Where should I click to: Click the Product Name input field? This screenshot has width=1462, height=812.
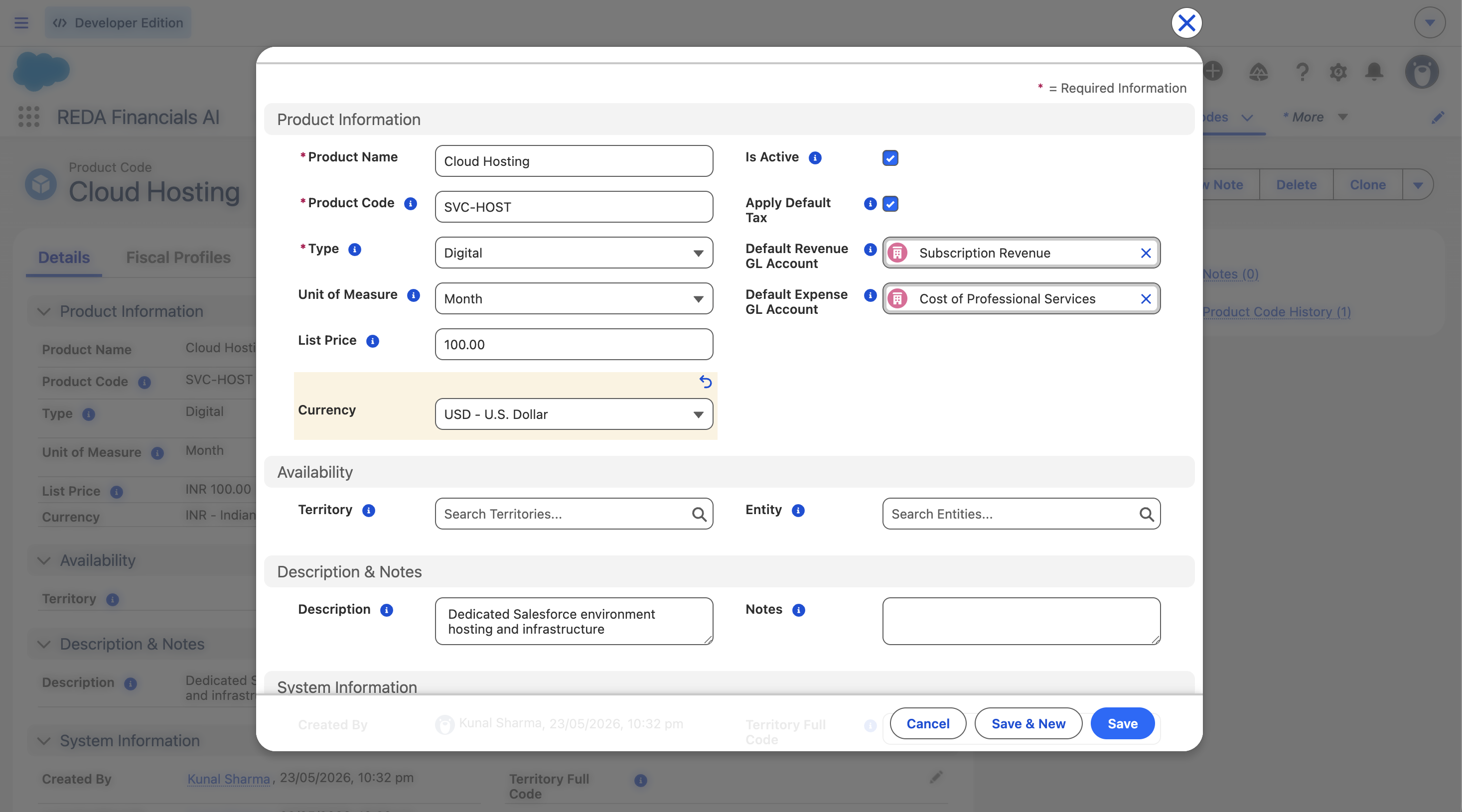click(574, 161)
